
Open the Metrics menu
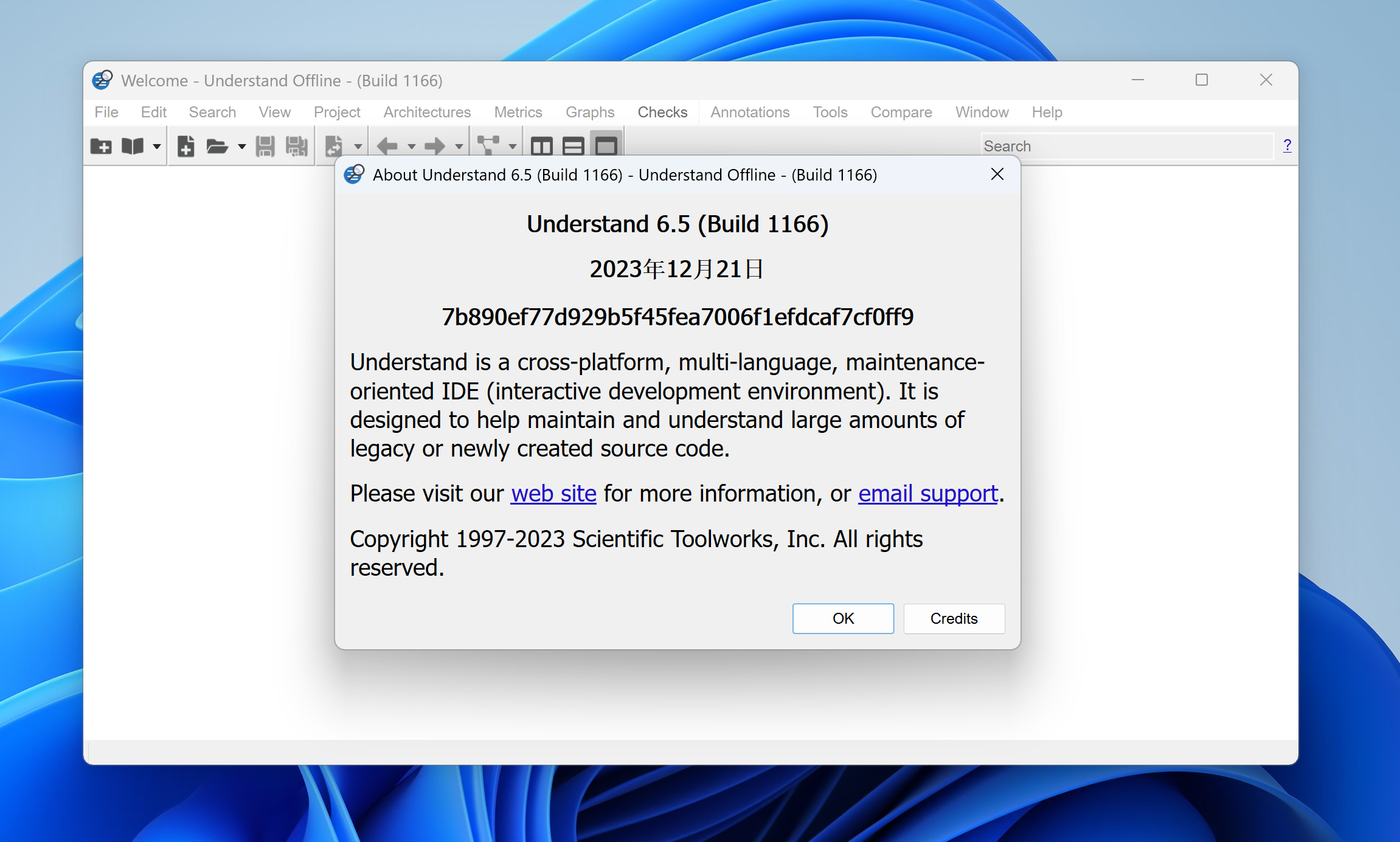[x=518, y=112]
